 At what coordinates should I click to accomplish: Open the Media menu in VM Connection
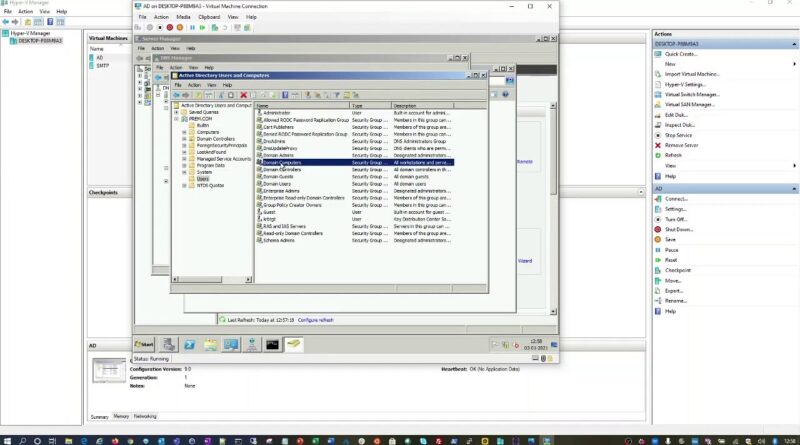coord(183,17)
